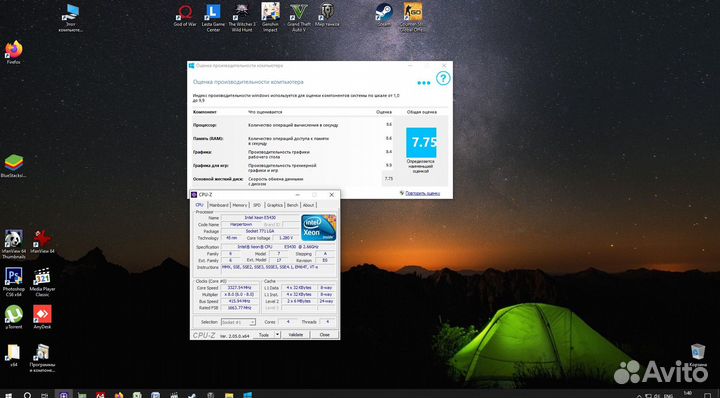The image size is (720, 398).
Task: Click the CPU-Z instructions field
Action: 278,269
